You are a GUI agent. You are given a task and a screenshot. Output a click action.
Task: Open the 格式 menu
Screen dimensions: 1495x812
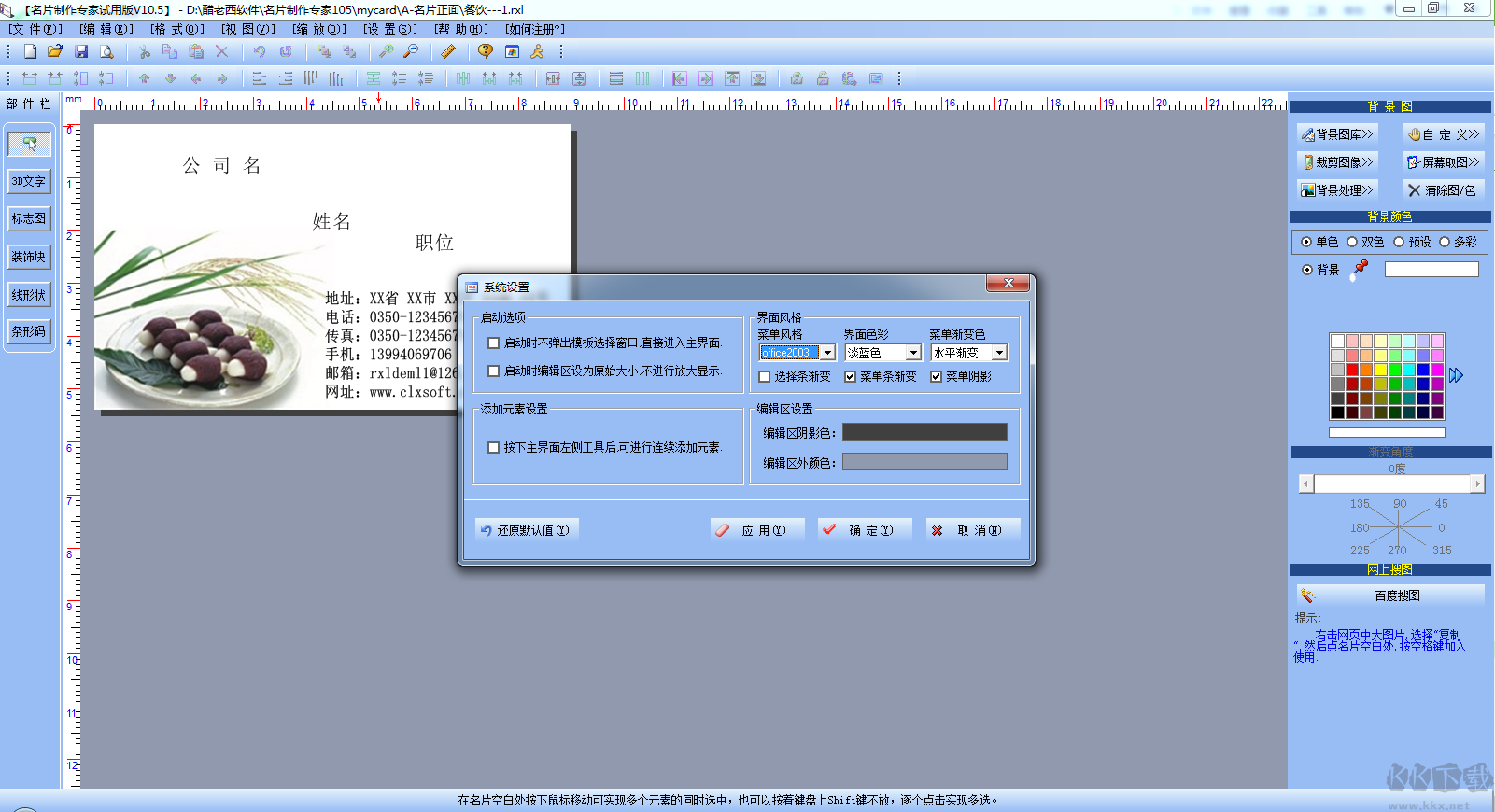point(177,29)
